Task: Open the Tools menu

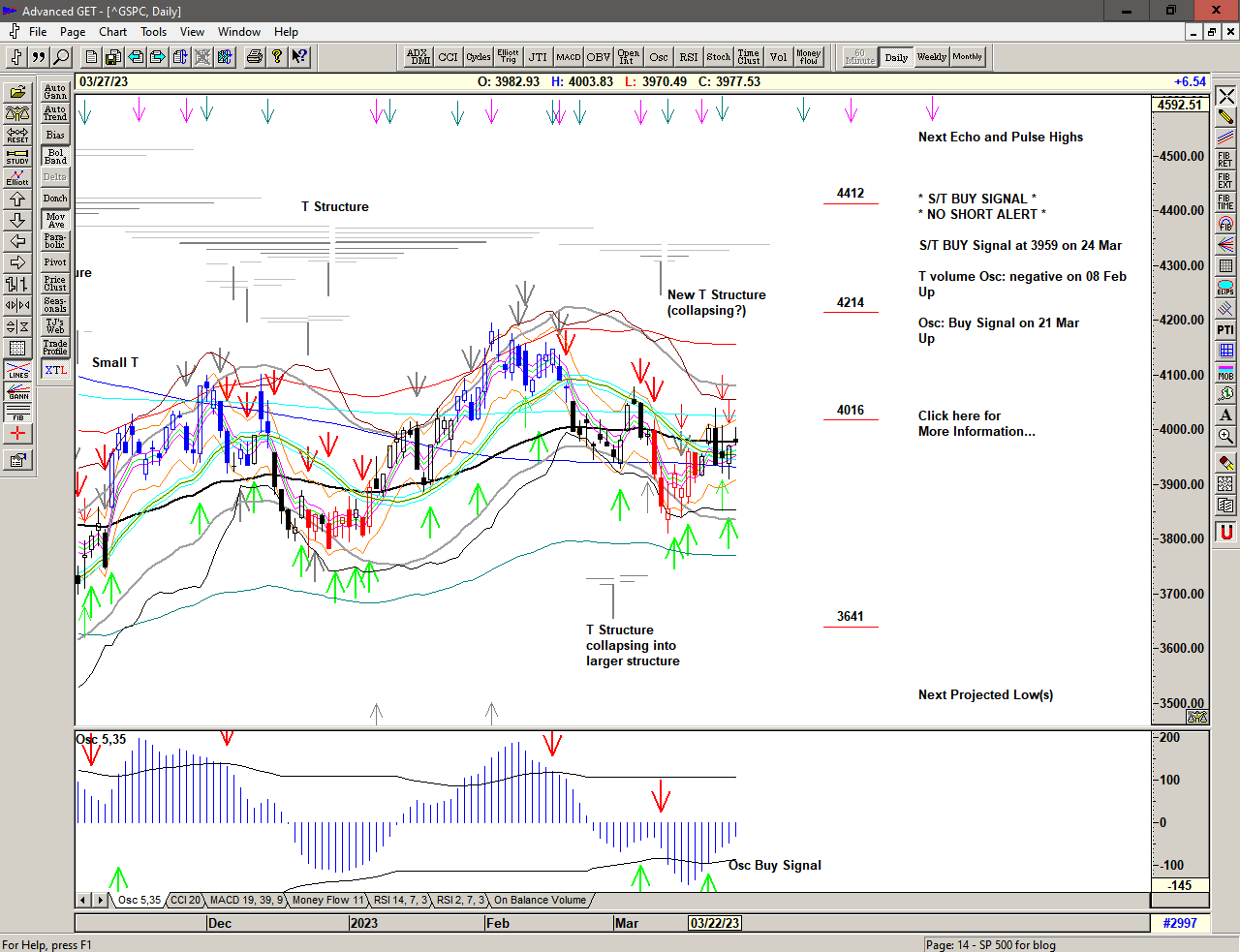Action: point(153,32)
